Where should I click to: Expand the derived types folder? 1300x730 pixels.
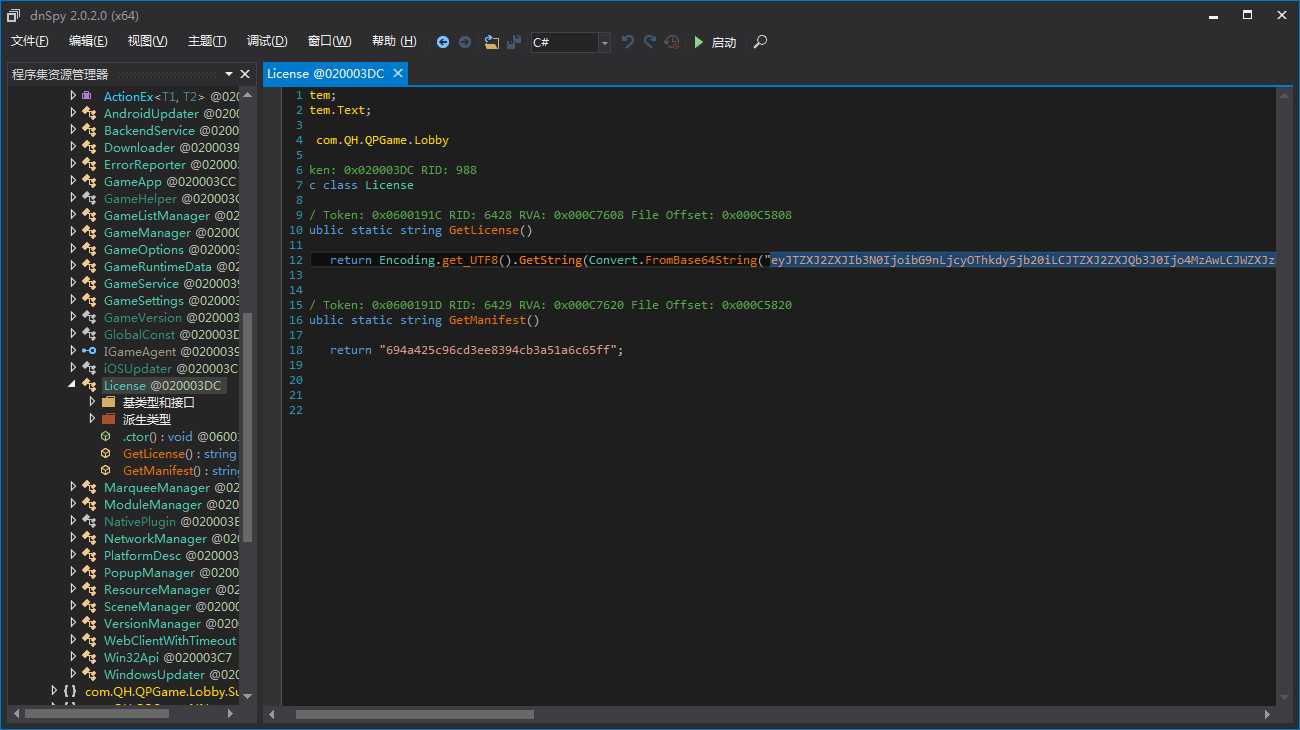91,419
